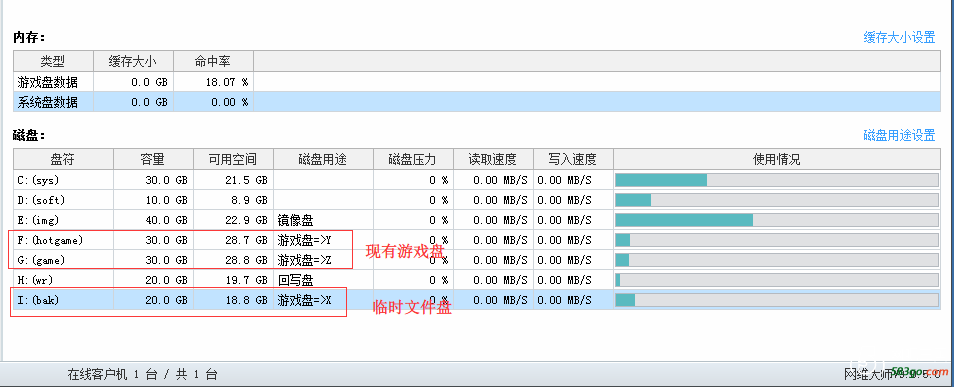Click the D: disk usage bar
The image size is (954, 387).
pos(777,200)
